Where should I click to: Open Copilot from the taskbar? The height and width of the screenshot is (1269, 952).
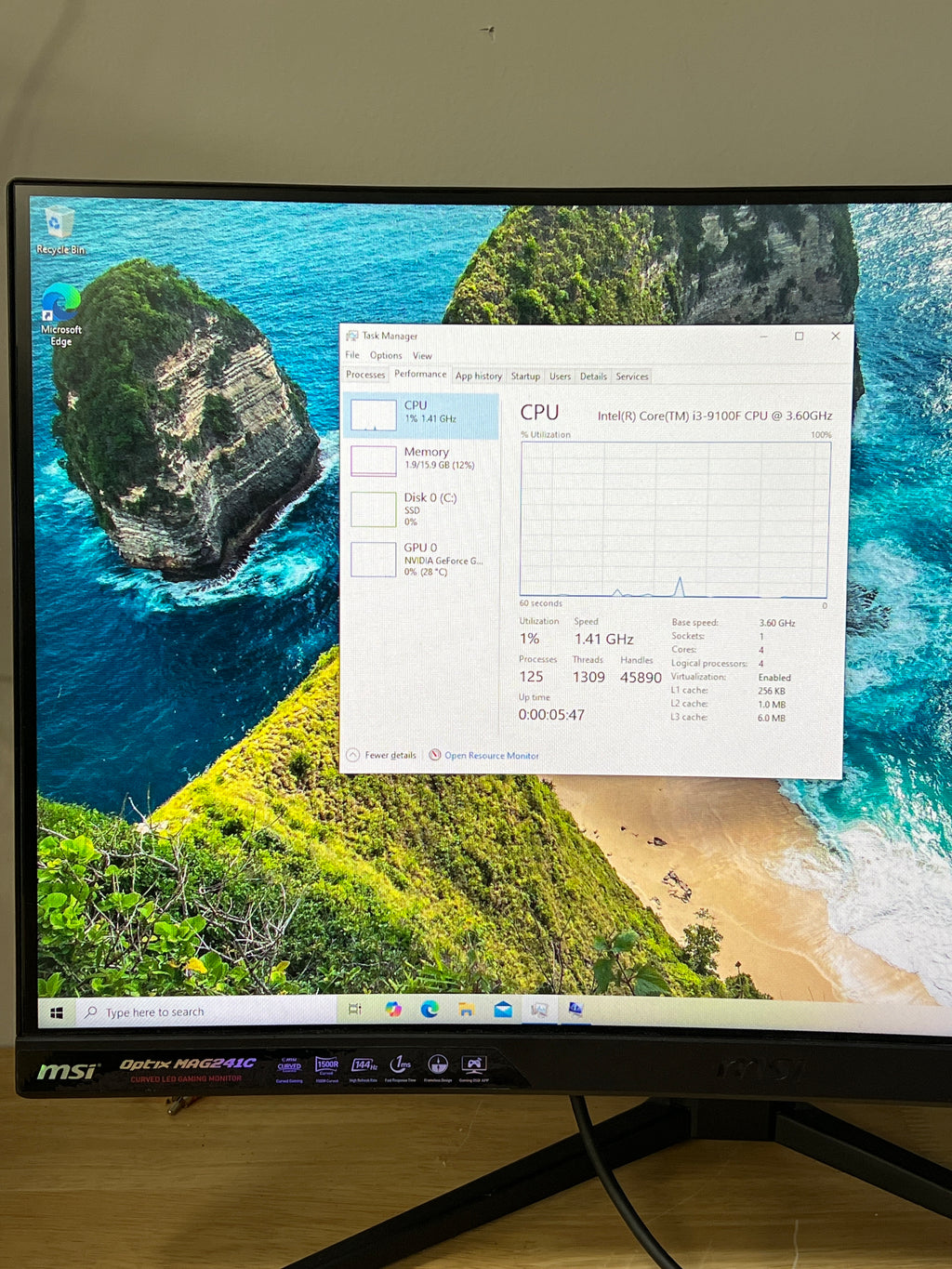tap(393, 1010)
